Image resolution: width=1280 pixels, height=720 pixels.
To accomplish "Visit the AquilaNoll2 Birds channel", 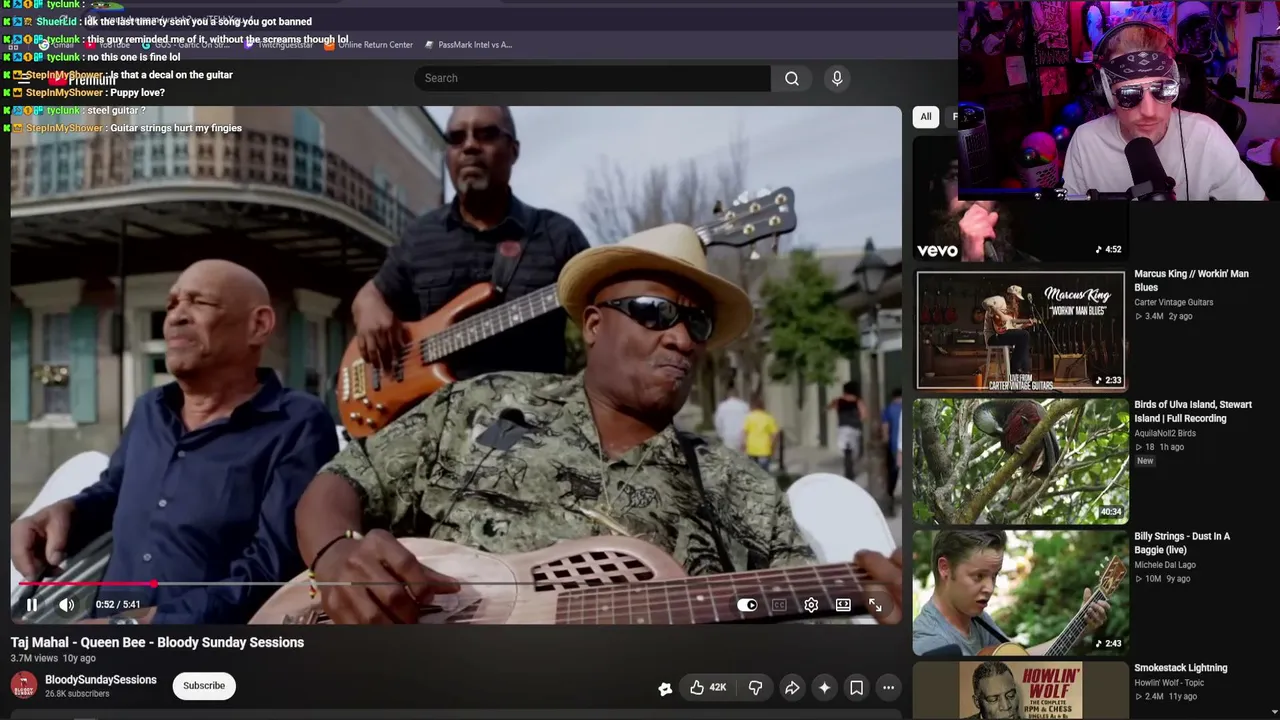I will tap(1165, 434).
